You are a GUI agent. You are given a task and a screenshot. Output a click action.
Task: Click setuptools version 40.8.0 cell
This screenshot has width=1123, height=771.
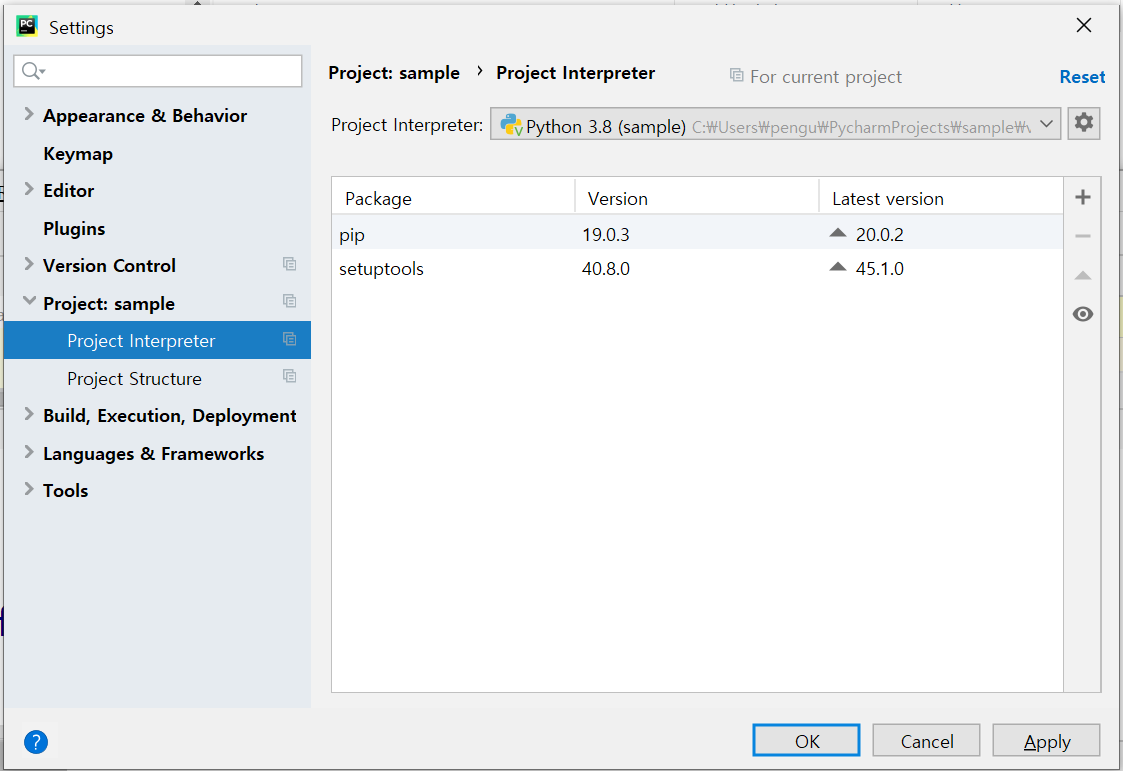(x=606, y=269)
